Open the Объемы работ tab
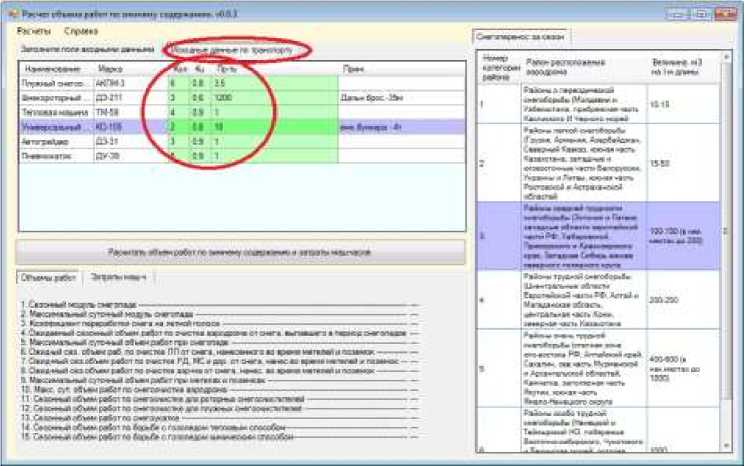744x466 pixels. click(x=48, y=277)
